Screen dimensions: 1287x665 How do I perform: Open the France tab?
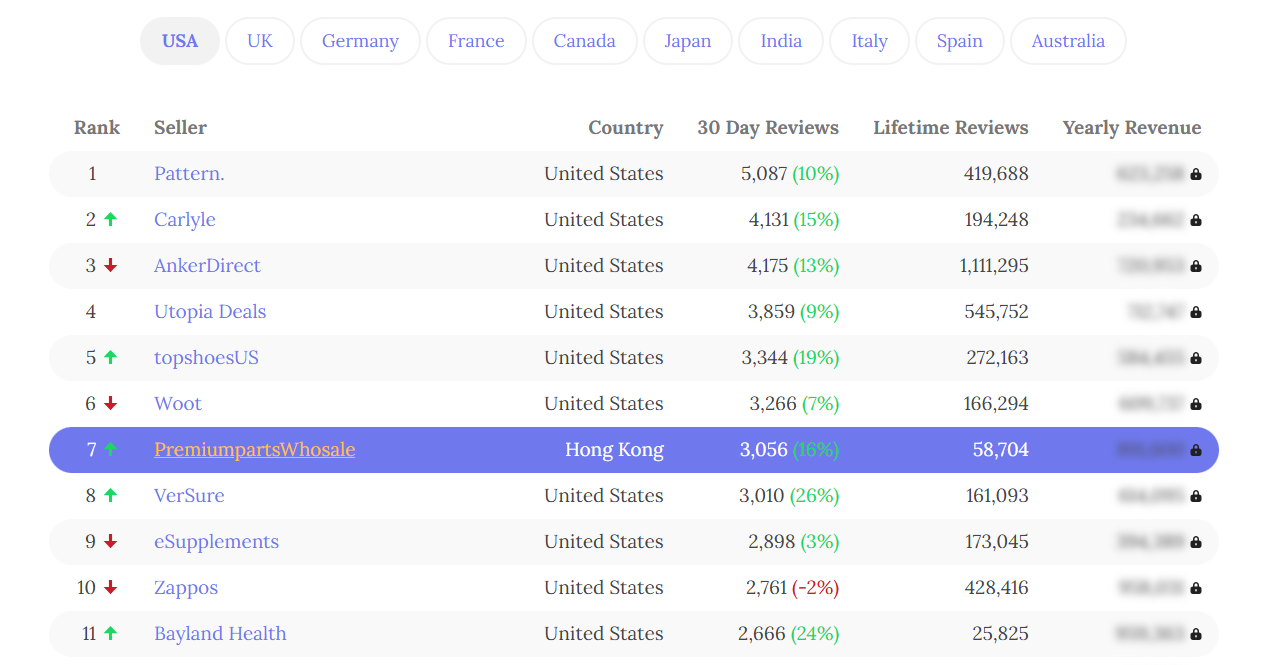(476, 41)
